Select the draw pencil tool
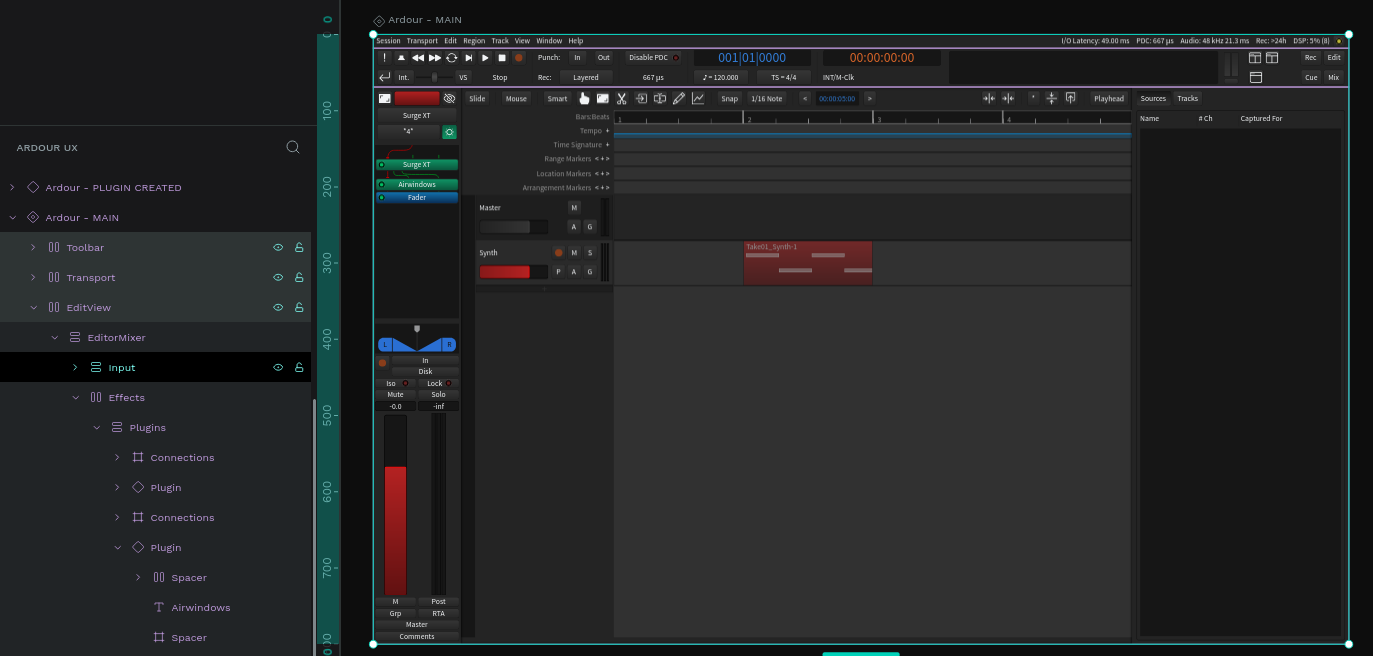1373x656 pixels. pyautogui.click(x=679, y=98)
